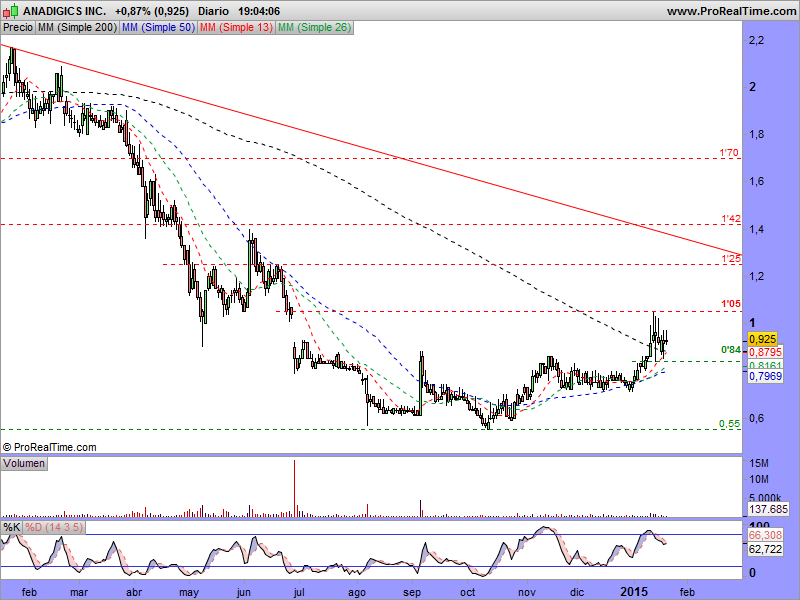Click the jul month label on time axis
Screen dimensions: 800x600
point(298,592)
